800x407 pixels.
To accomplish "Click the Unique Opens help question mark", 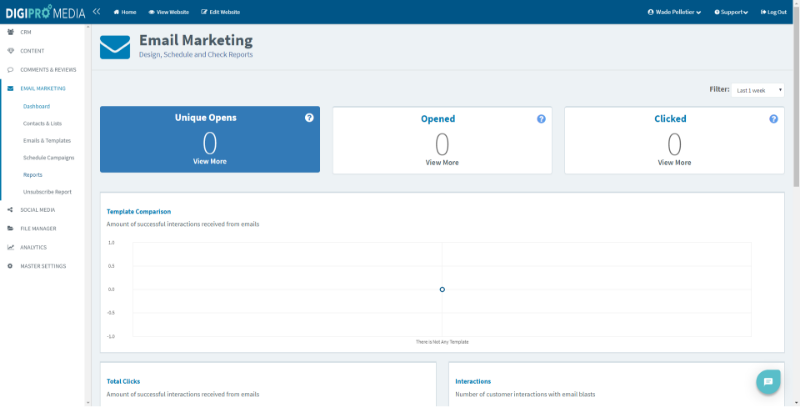I will 309,118.
